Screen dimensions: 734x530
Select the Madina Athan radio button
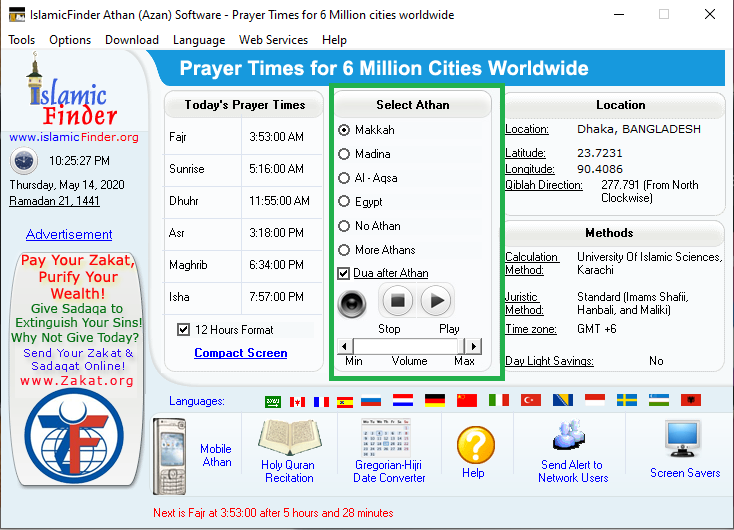344,154
